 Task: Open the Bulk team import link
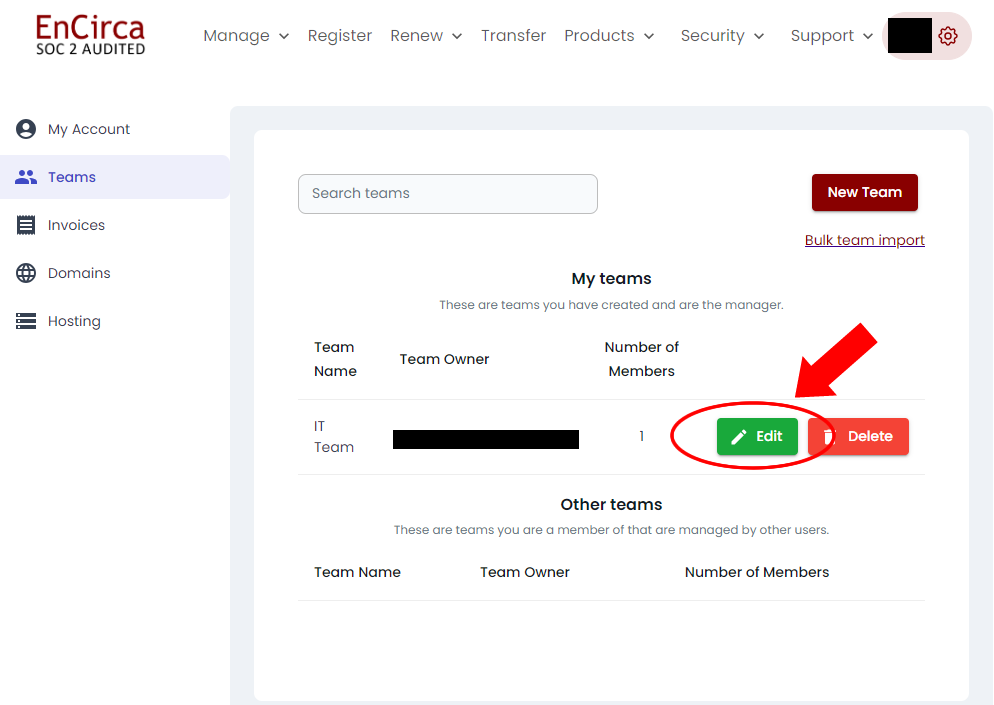(x=864, y=240)
